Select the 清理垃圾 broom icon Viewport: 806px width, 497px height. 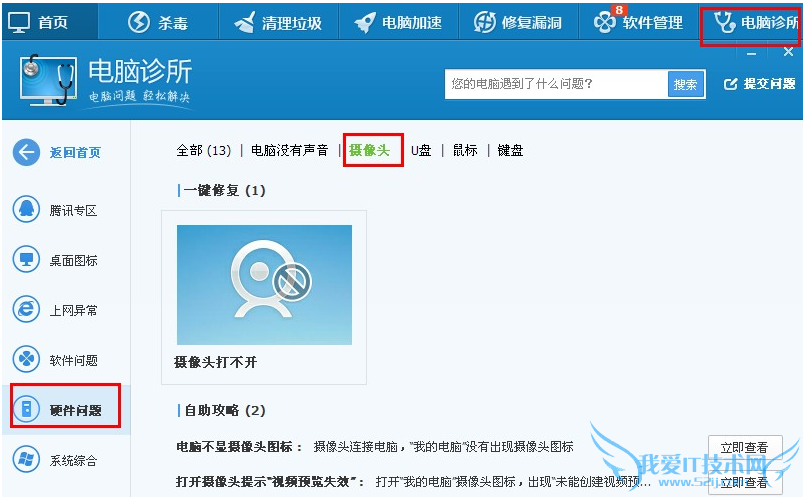244,22
